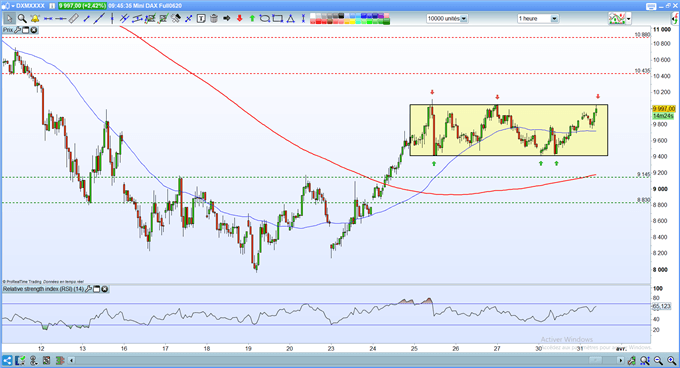The width and height of the screenshot is (680, 368).
Task: Select the short segment drawing tool
Action: point(87,18)
